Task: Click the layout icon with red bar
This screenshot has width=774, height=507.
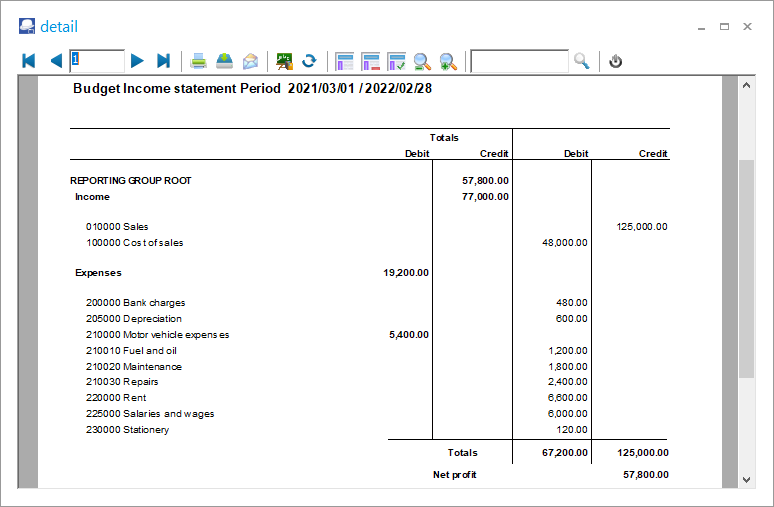Action: coord(371,61)
